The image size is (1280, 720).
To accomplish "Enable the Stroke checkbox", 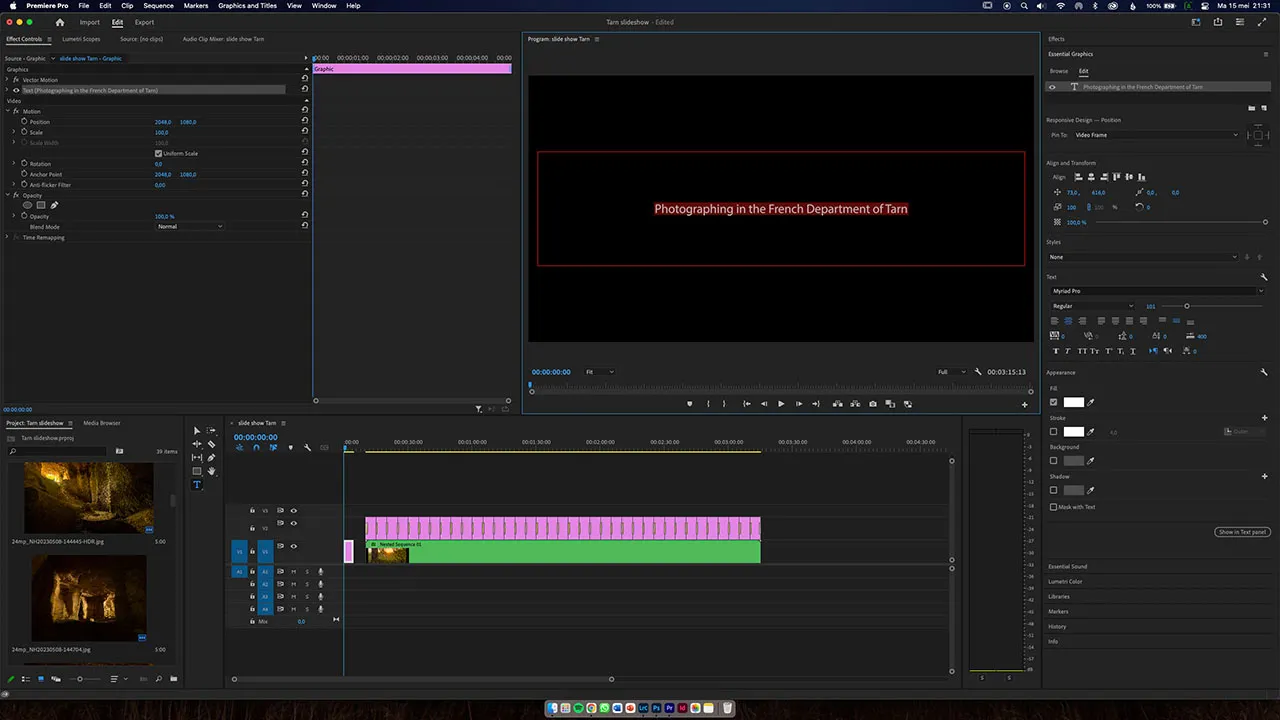I will (x=1053, y=432).
